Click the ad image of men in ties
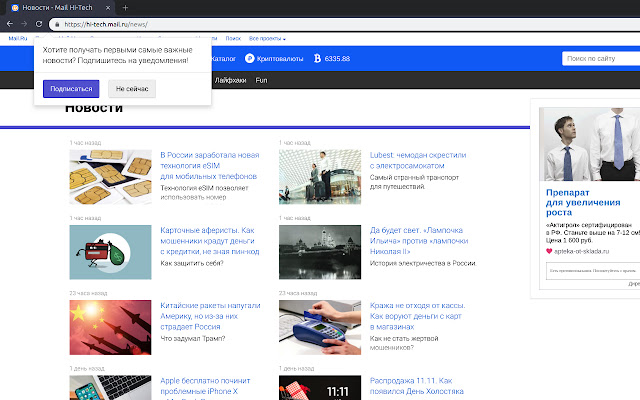 [589, 144]
